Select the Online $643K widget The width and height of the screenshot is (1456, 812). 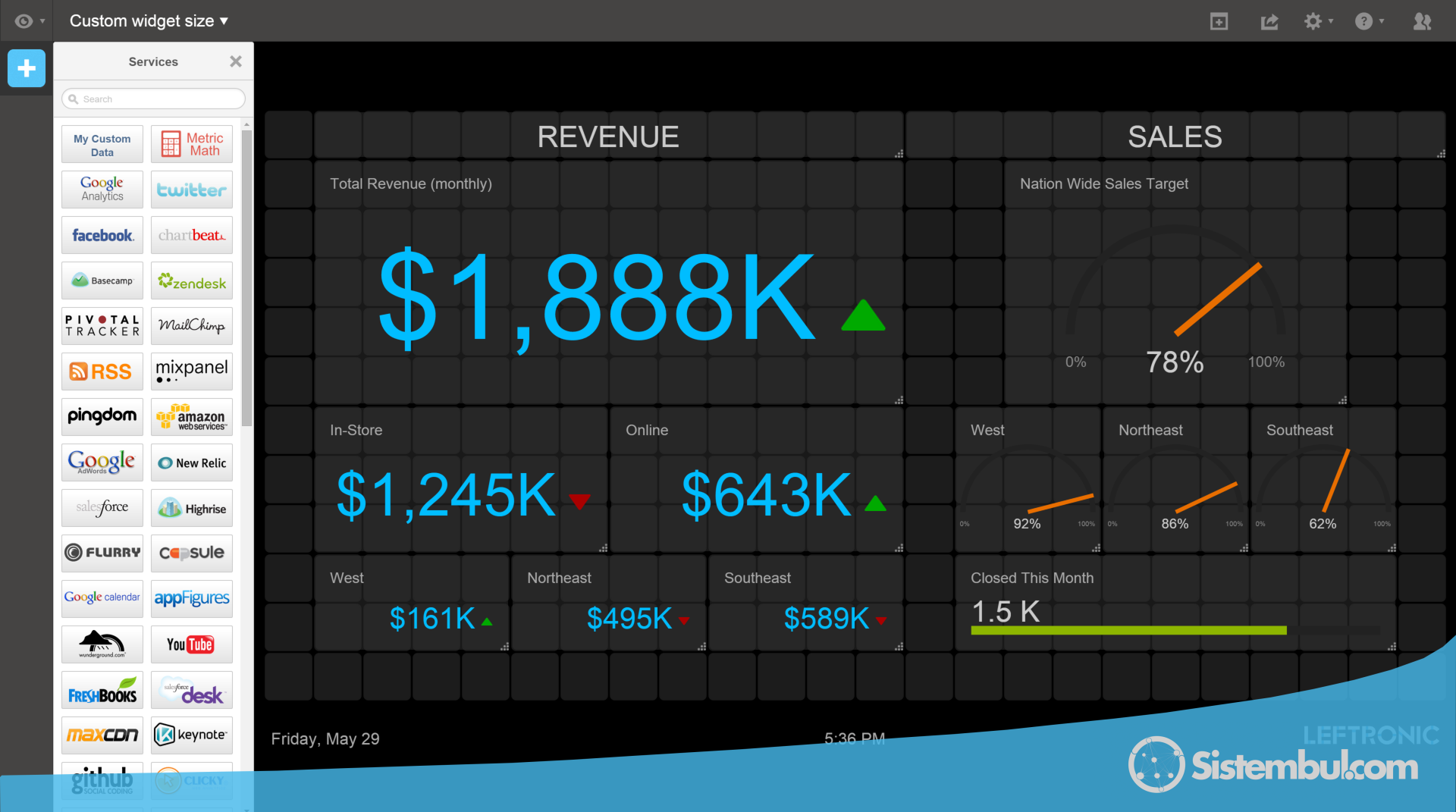pyautogui.click(x=756, y=480)
